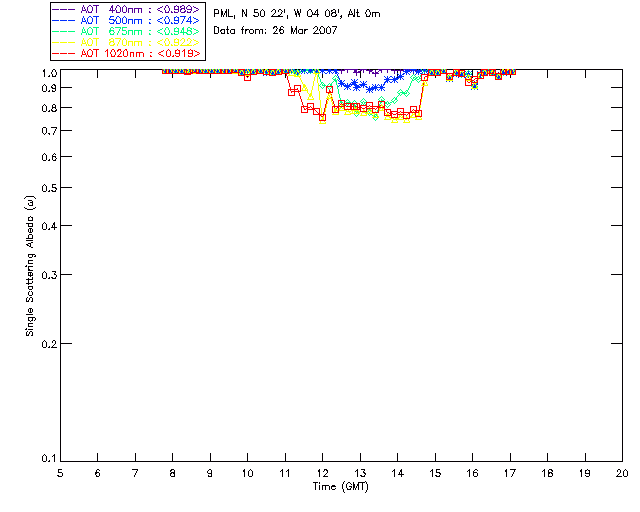Click the 0.4 y-axis tick label
Image resolution: width=640 pixels, height=512 pixels.
[49, 226]
